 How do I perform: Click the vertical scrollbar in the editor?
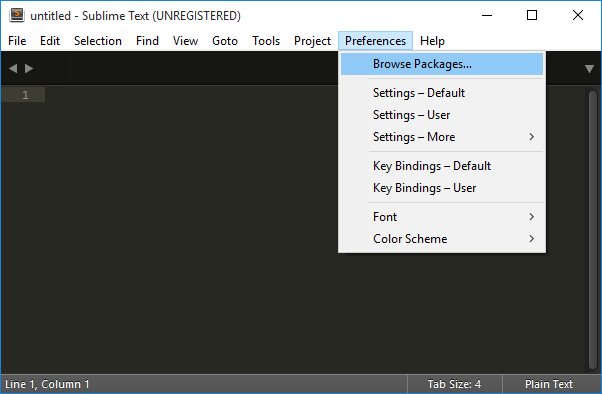592,229
